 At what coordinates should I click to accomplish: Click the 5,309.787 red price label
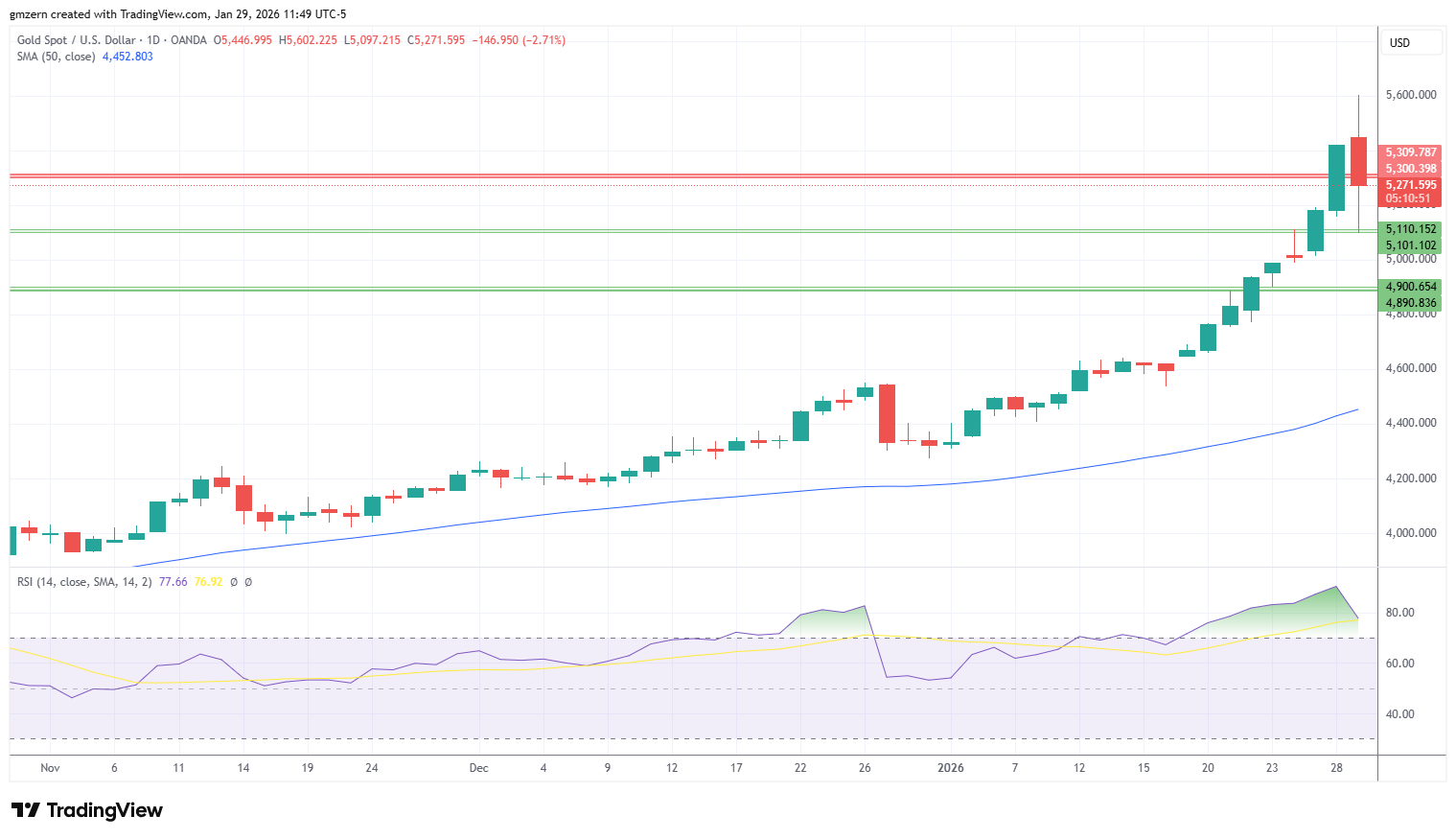coord(1410,152)
